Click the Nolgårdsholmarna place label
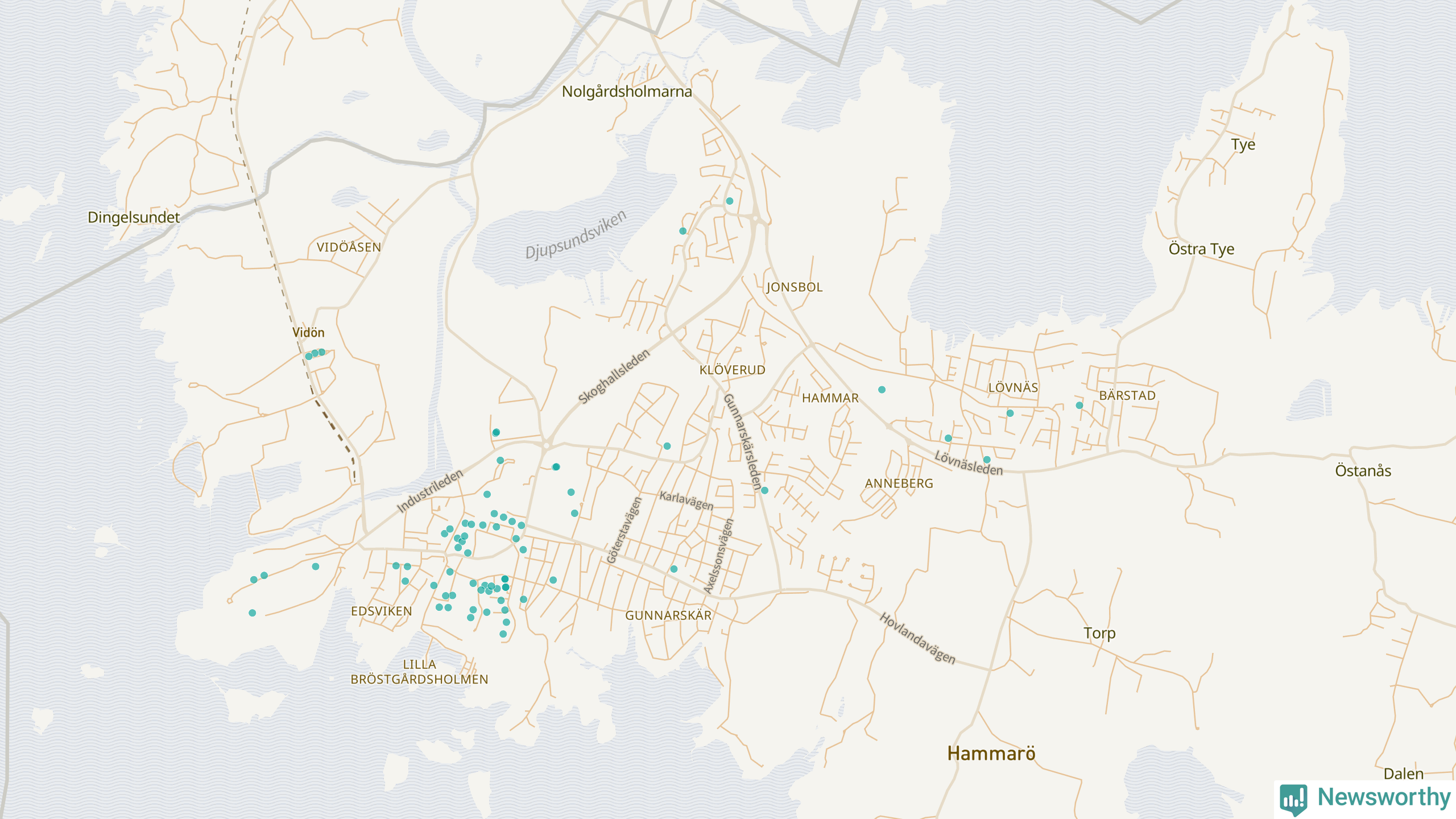Screen dimensions: 1456x819 click(627, 92)
